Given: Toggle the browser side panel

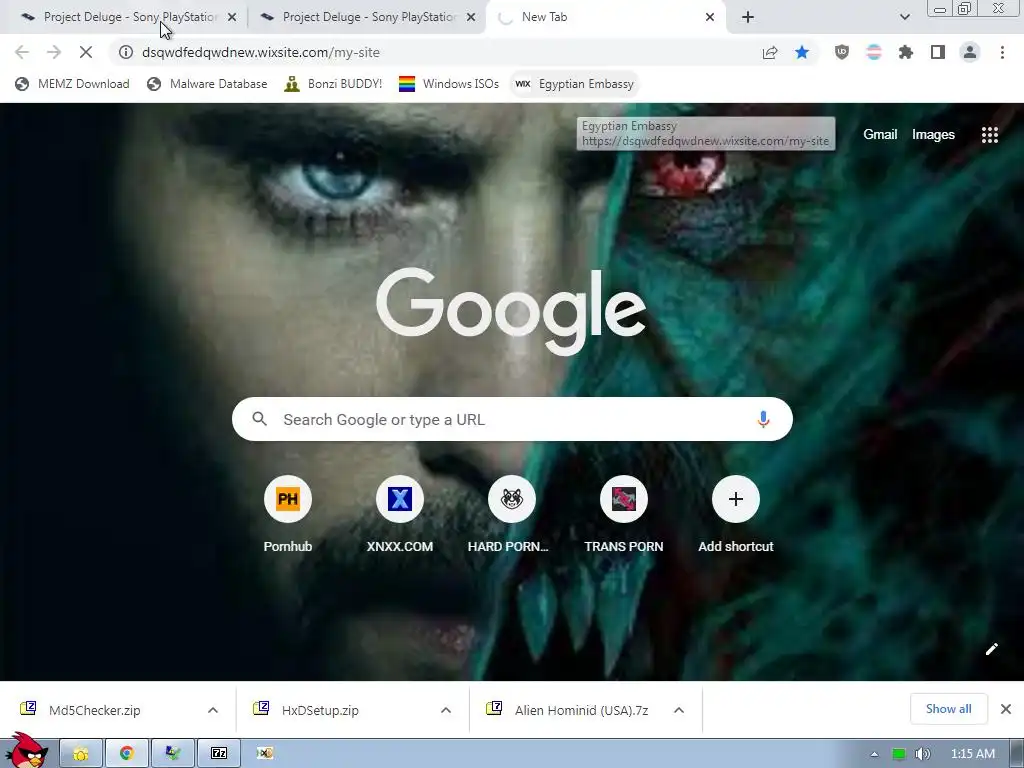Looking at the screenshot, I should pyautogui.click(x=938, y=52).
